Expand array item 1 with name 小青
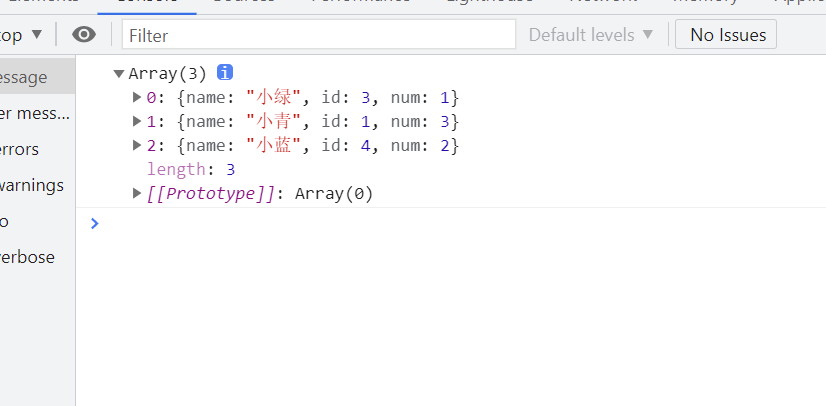Viewport: 826px width, 406px height. click(x=138, y=122)
